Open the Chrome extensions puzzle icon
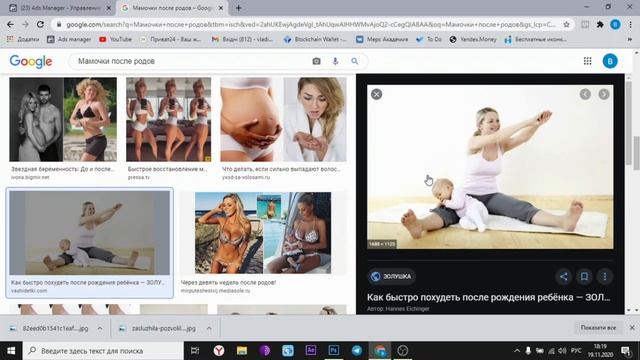640x360 pixels. pos(600,24)
